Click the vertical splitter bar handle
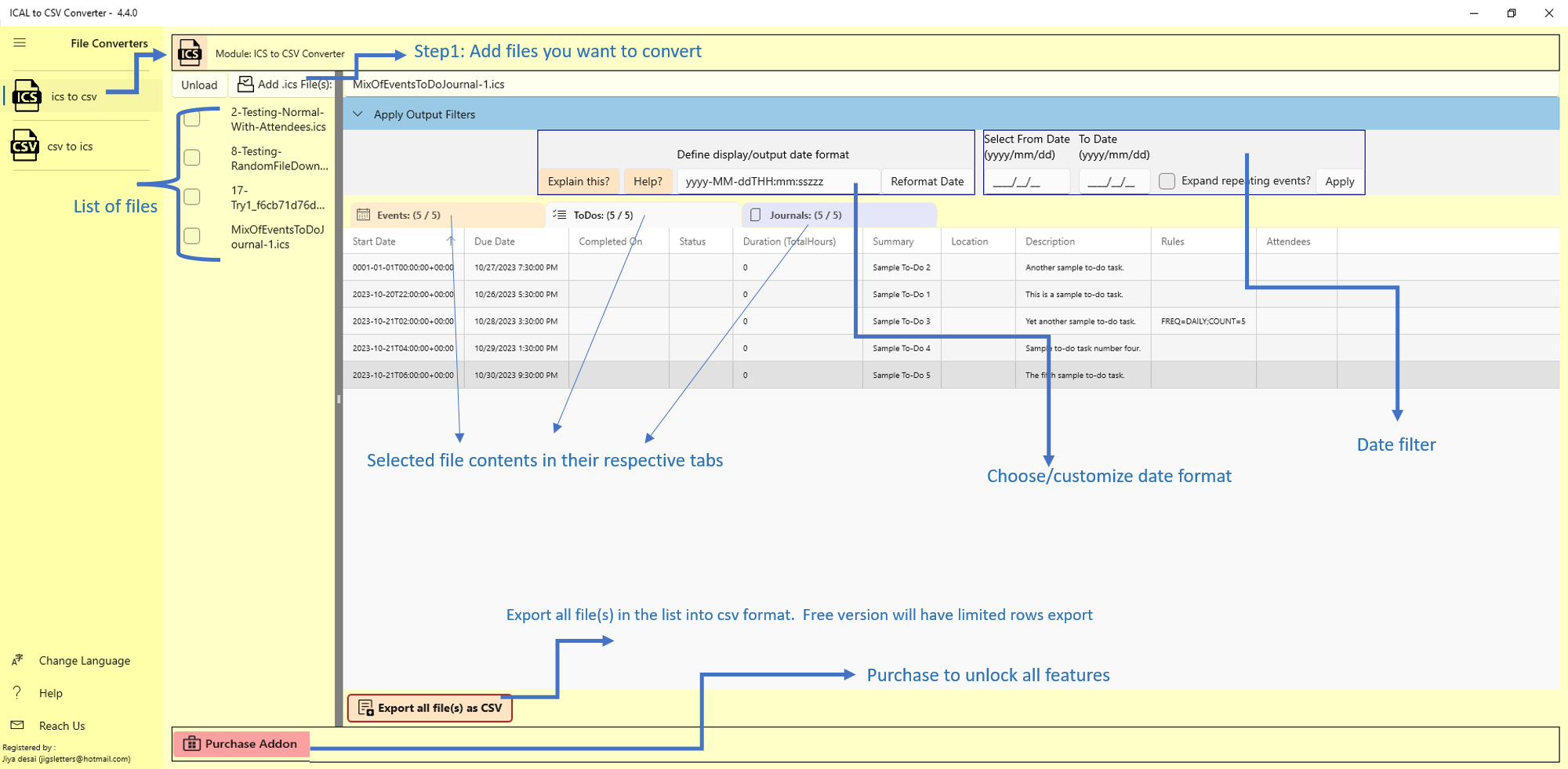 click(339, 399)
